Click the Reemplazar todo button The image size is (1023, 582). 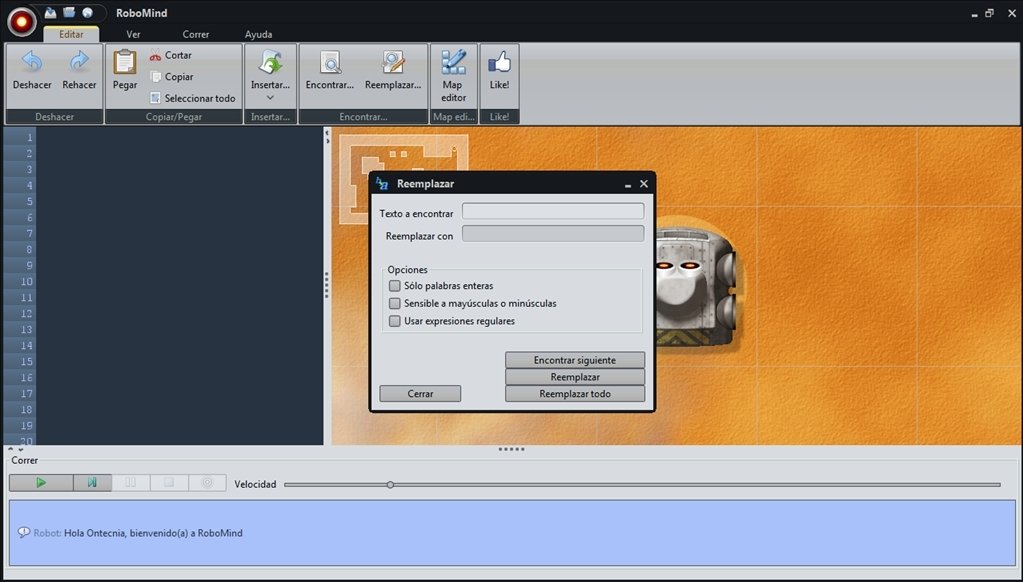click(575, 394)
